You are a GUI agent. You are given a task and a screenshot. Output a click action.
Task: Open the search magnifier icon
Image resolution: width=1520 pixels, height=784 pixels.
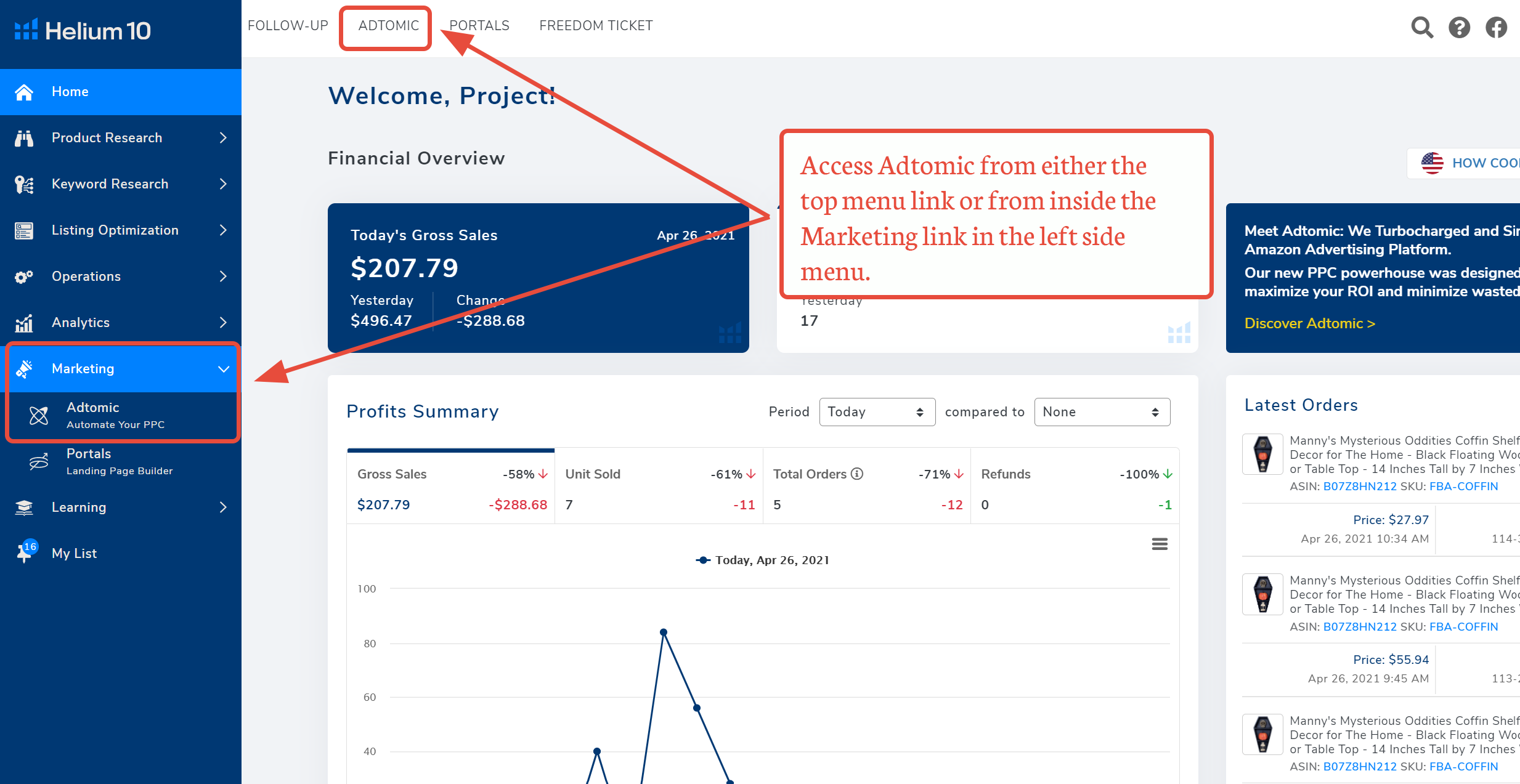1422,27
